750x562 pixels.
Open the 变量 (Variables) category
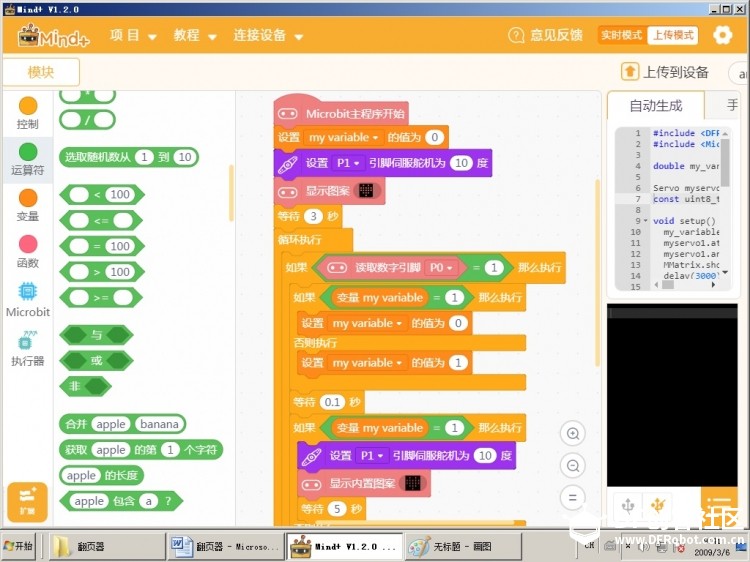[28, 205]
